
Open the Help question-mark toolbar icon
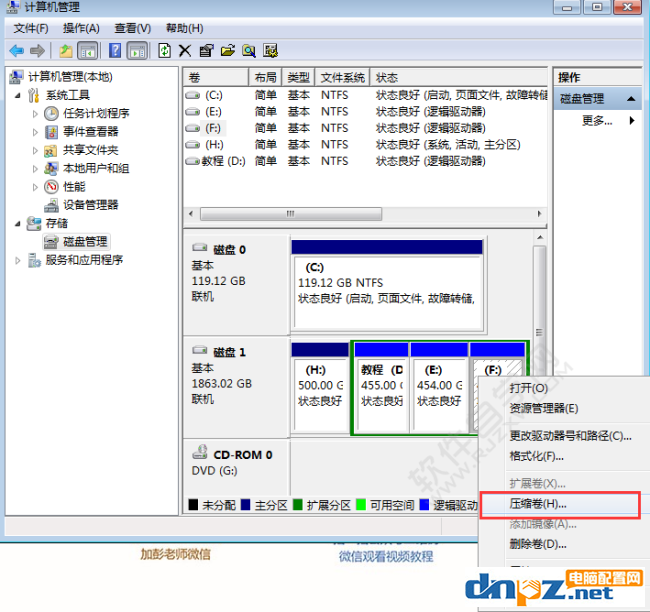[x=115, y=51]
